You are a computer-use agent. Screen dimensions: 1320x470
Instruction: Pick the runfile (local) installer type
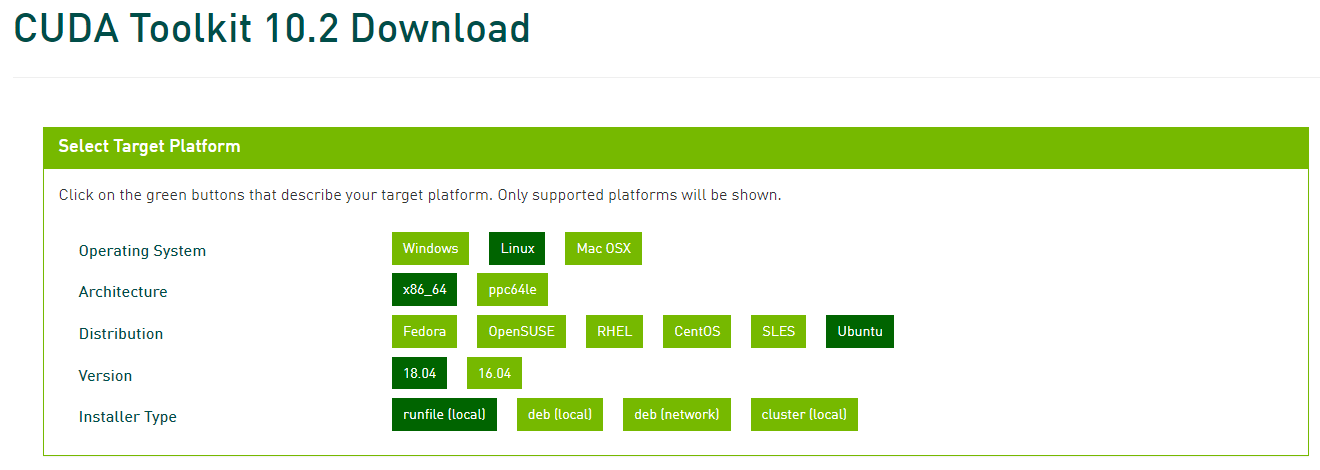[444, 415]
